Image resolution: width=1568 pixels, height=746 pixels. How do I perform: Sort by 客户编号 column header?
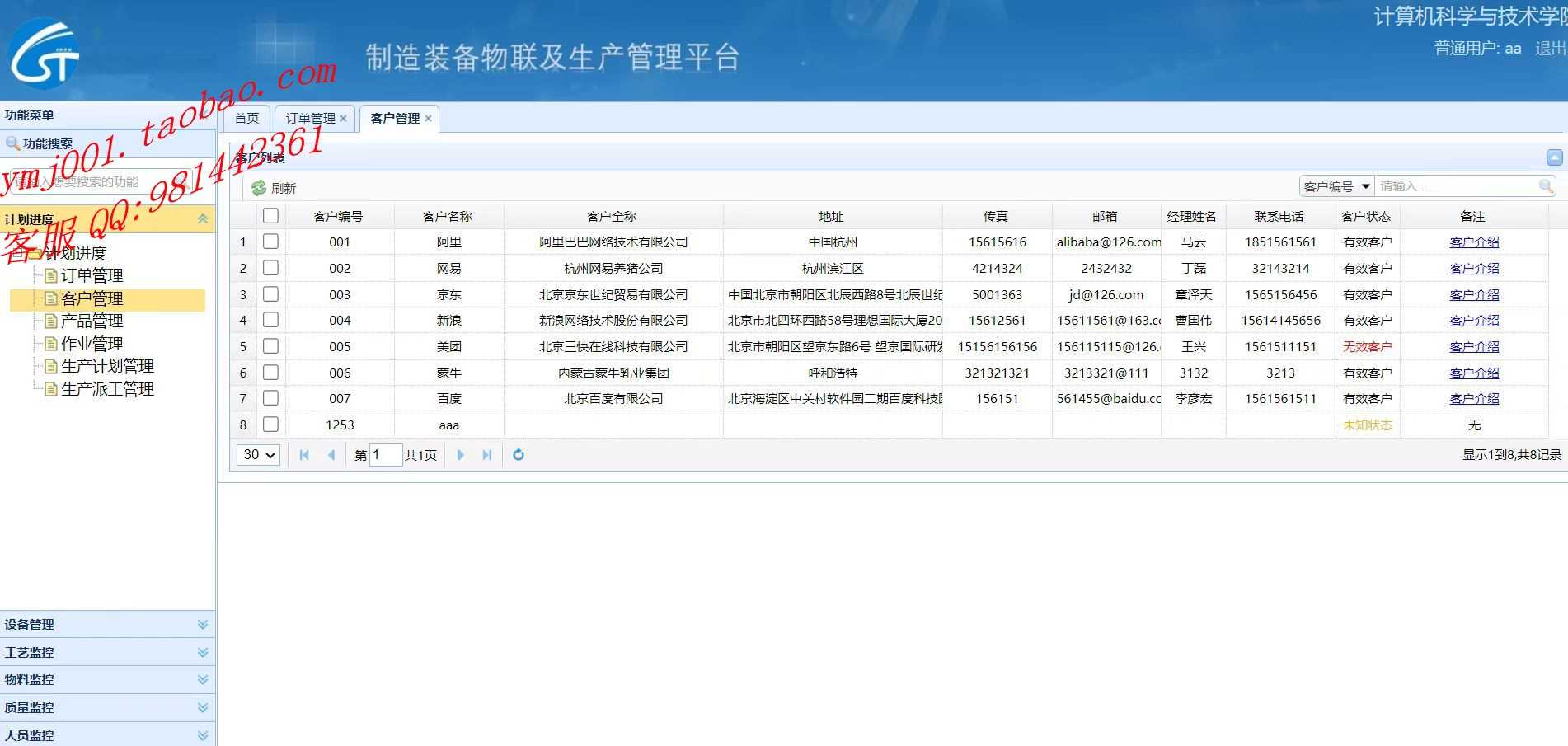click(x=338, y=216)
